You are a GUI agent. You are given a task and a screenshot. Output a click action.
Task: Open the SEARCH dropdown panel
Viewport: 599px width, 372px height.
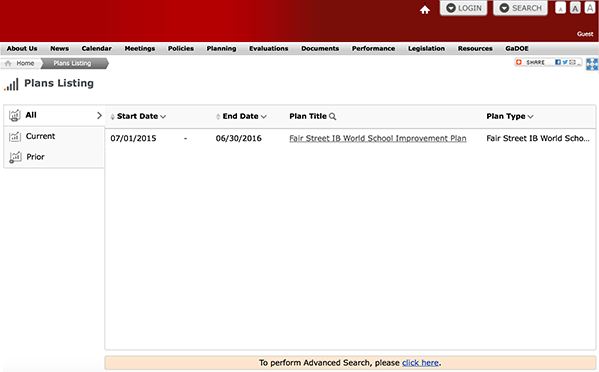coord(520,8)
